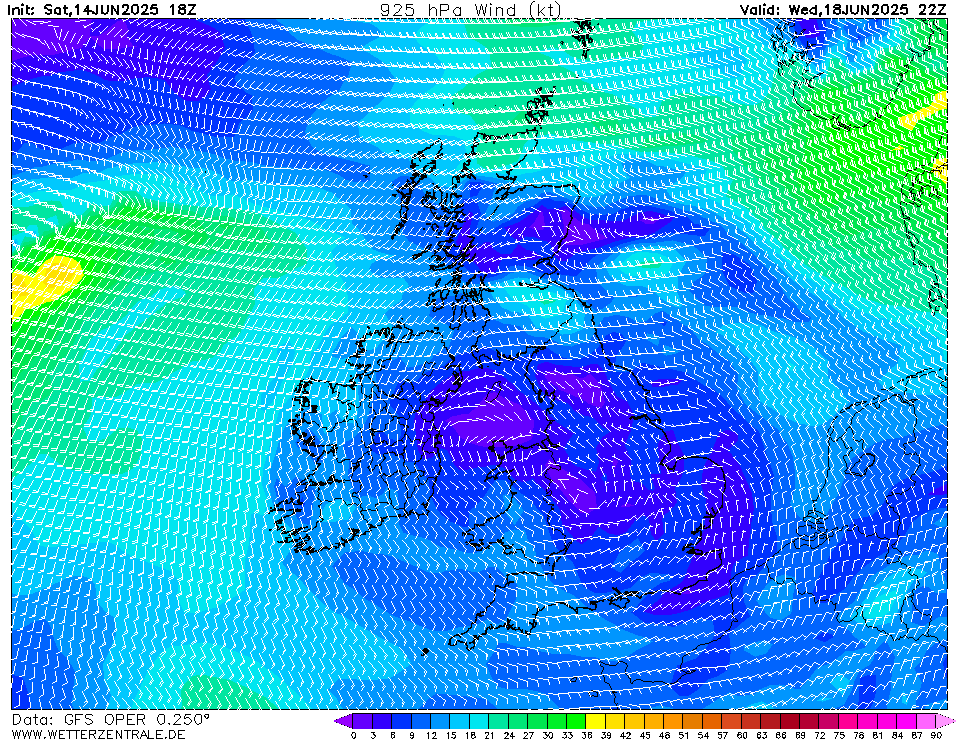The height and width of the screenshot is (741, 959).
Task: Click the 'Data: GFS OPER 0.250°' text
Action: (x=111, y=720)
